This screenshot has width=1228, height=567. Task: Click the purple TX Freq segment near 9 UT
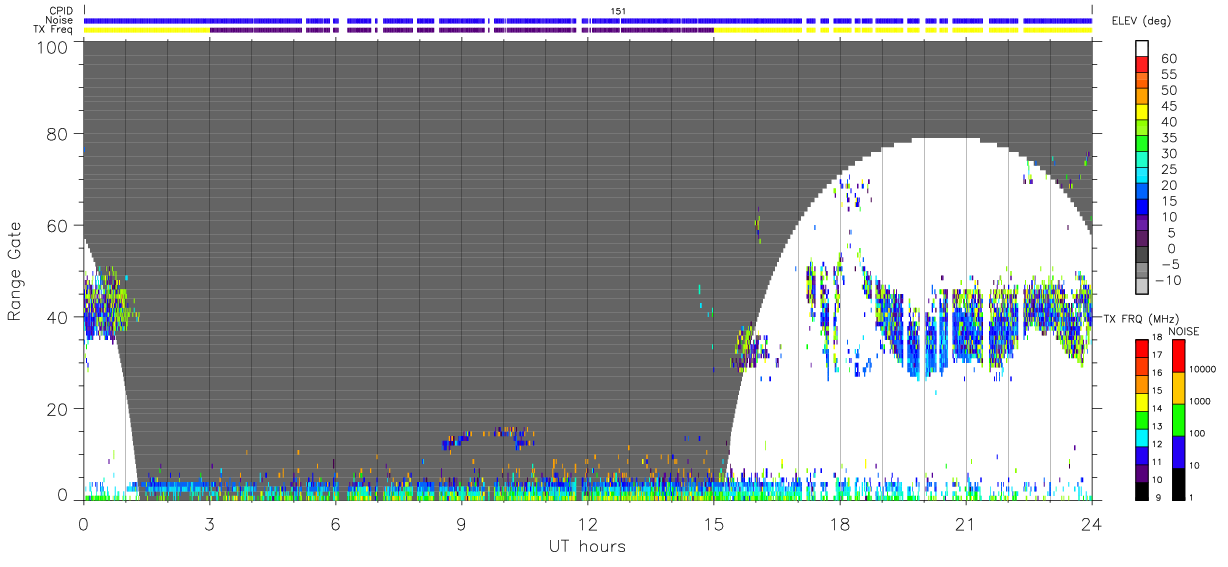click(x=461, y=30)
